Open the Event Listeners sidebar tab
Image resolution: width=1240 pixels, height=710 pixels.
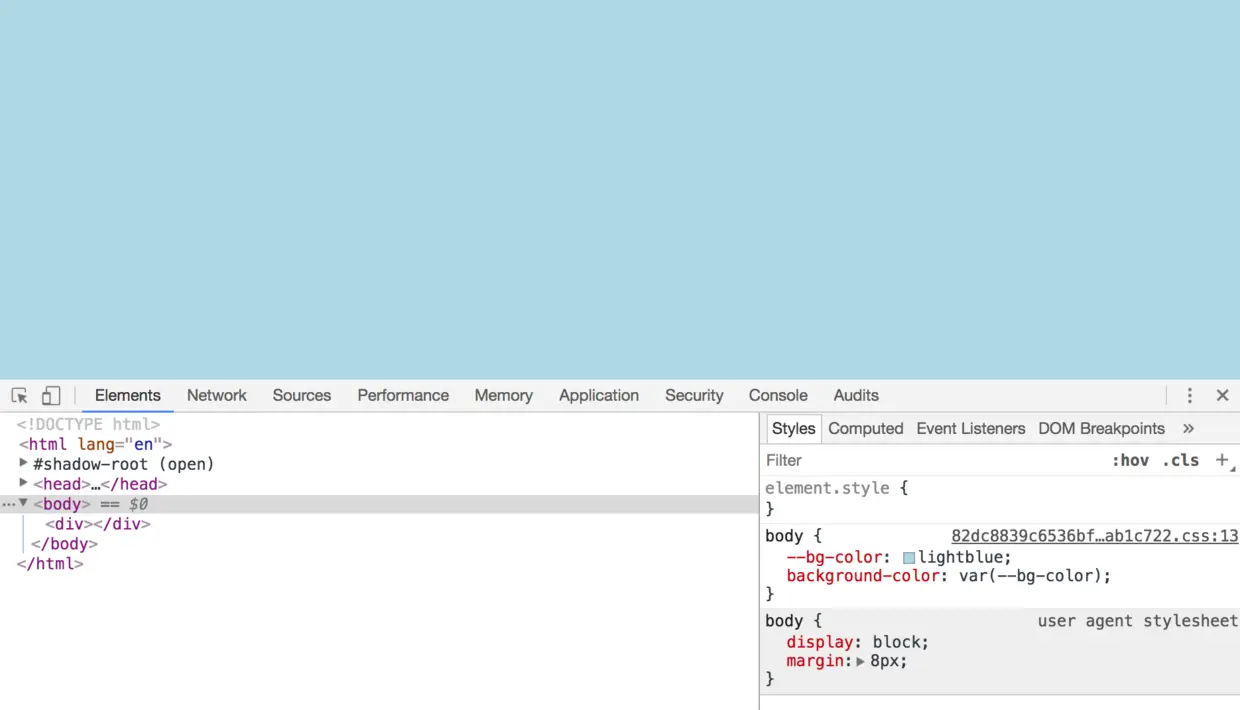970,429
